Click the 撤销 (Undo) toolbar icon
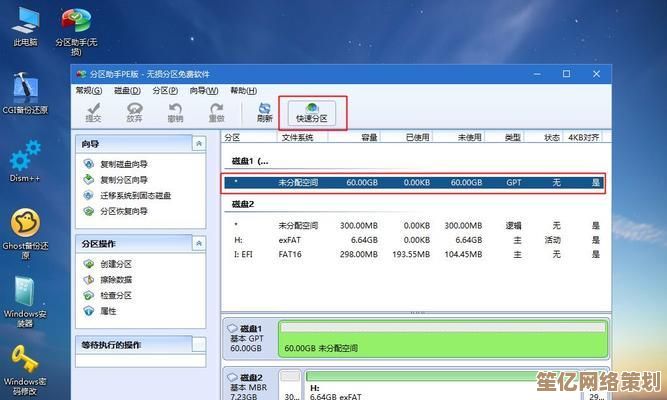 pos(175,112)
